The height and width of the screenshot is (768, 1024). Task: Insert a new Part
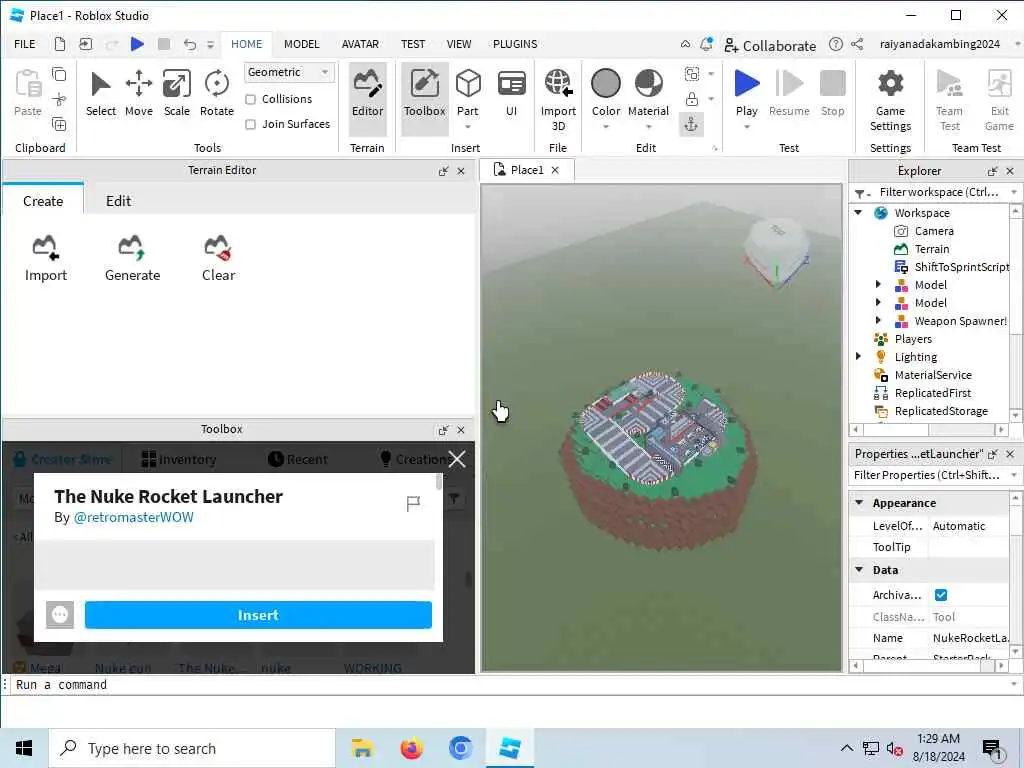pyautogui.click(x=468, y=95)
